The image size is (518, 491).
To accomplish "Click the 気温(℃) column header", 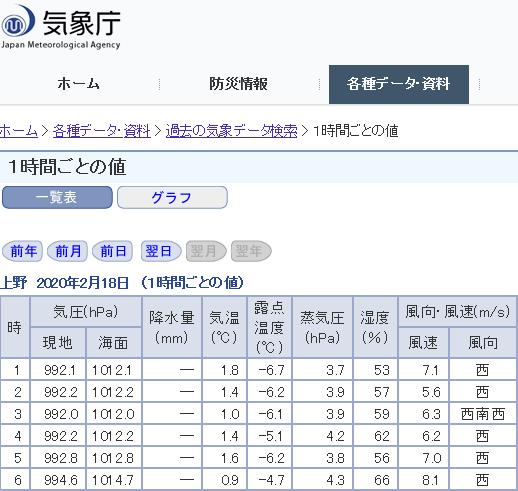I will click(225, 327).
